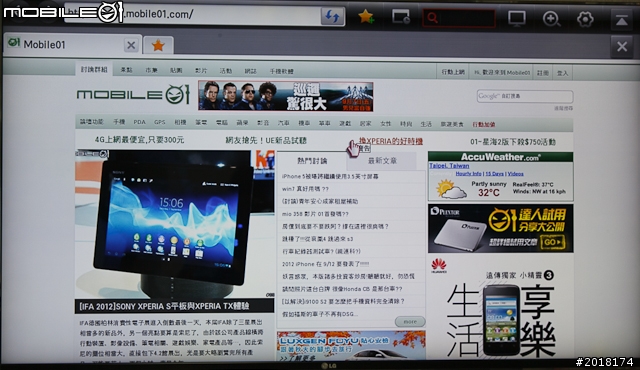Open the '2012 iPhone 在 9/12' topic
The image size is (640, 370).
tap(325, 264)
